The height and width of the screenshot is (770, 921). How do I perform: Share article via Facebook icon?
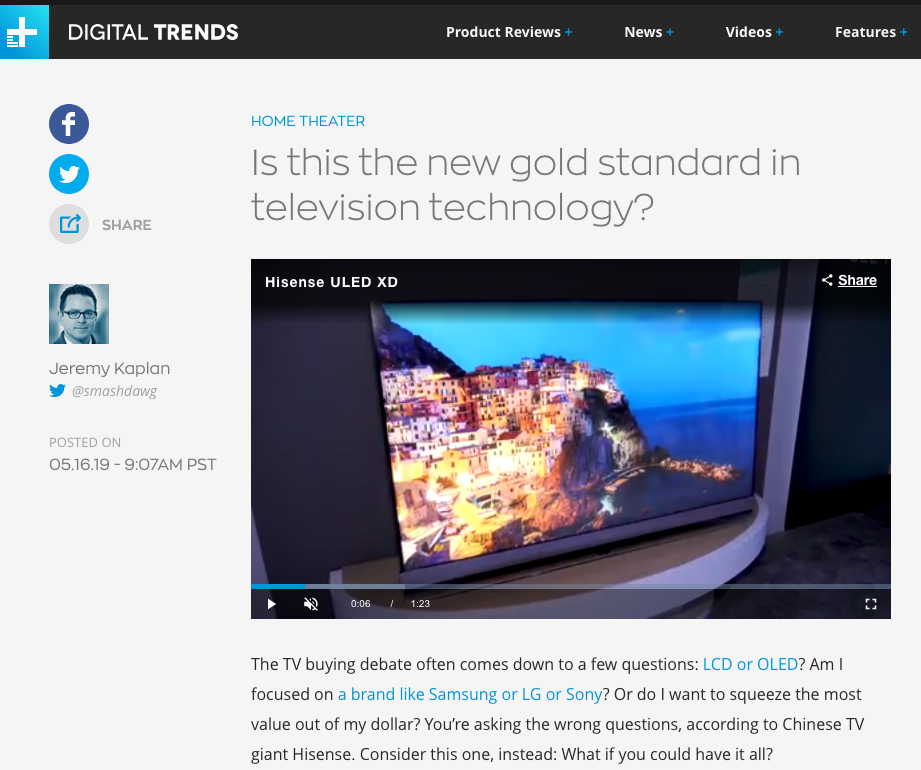point(69,124)
